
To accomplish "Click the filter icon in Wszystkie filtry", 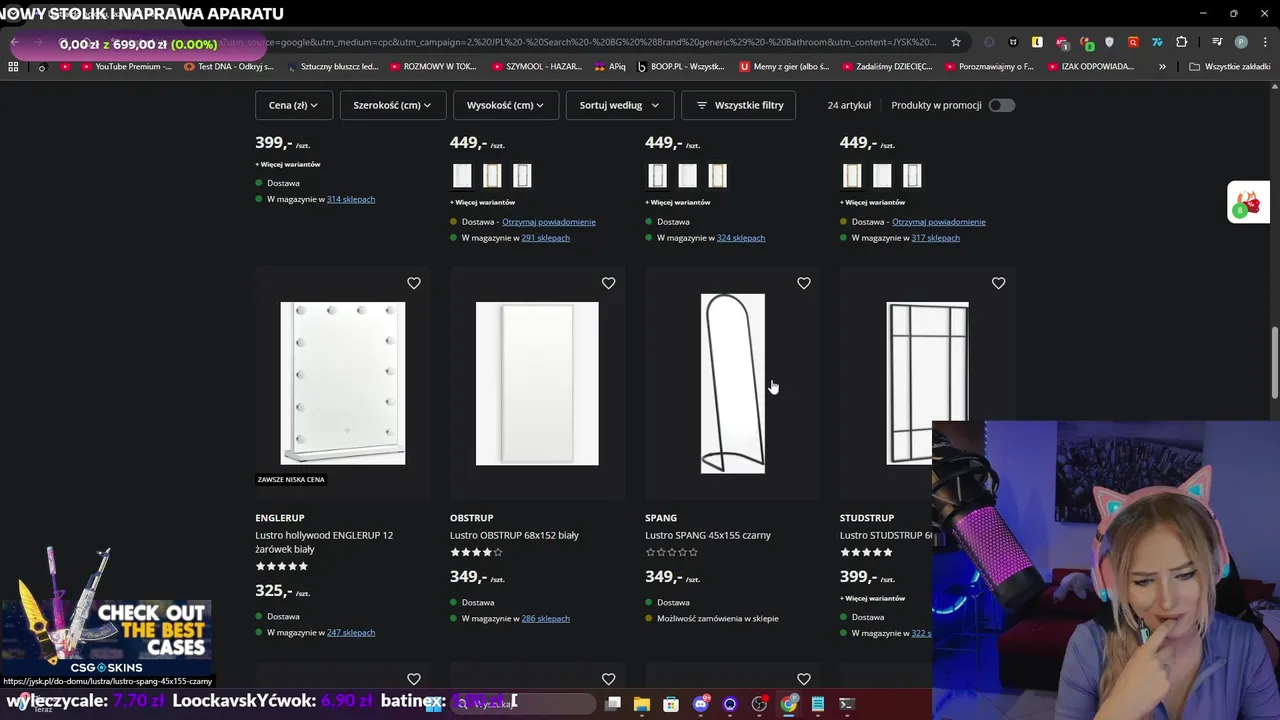I will (702, 105).
